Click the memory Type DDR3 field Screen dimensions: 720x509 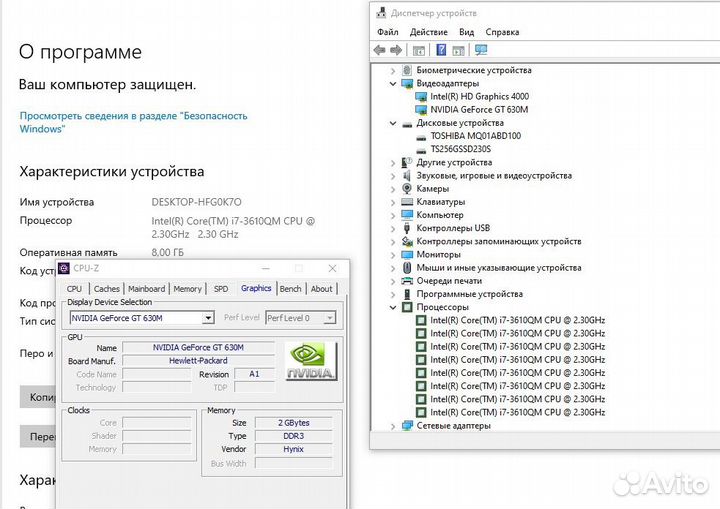pos(293,436)
